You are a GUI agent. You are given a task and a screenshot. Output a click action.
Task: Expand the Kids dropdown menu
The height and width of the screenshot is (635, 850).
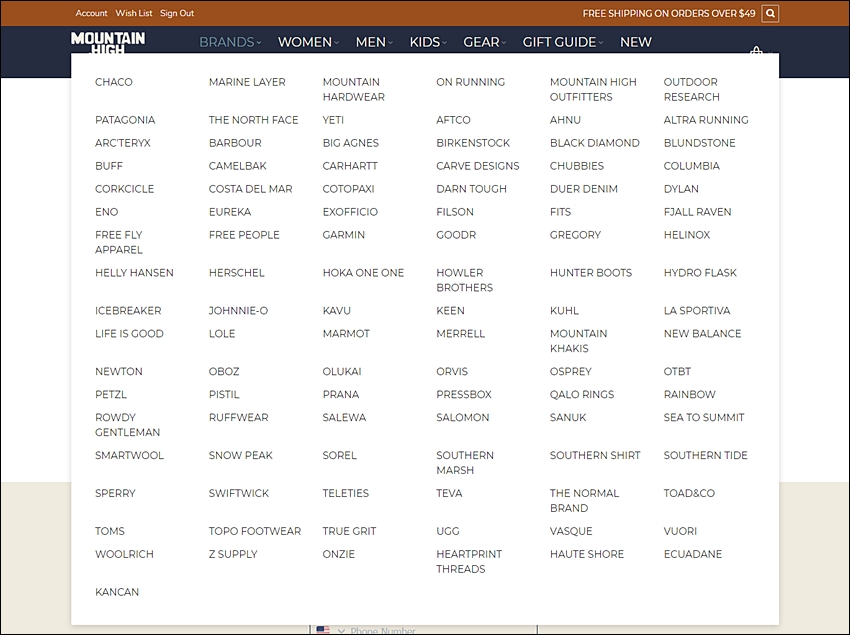pos(428,42)
